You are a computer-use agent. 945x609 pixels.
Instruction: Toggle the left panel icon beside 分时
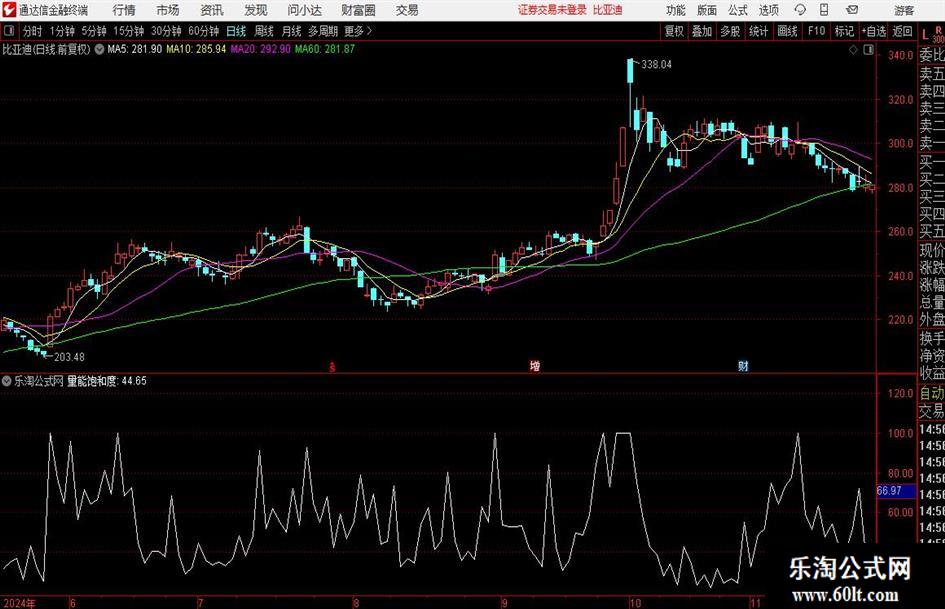[9, 31]
